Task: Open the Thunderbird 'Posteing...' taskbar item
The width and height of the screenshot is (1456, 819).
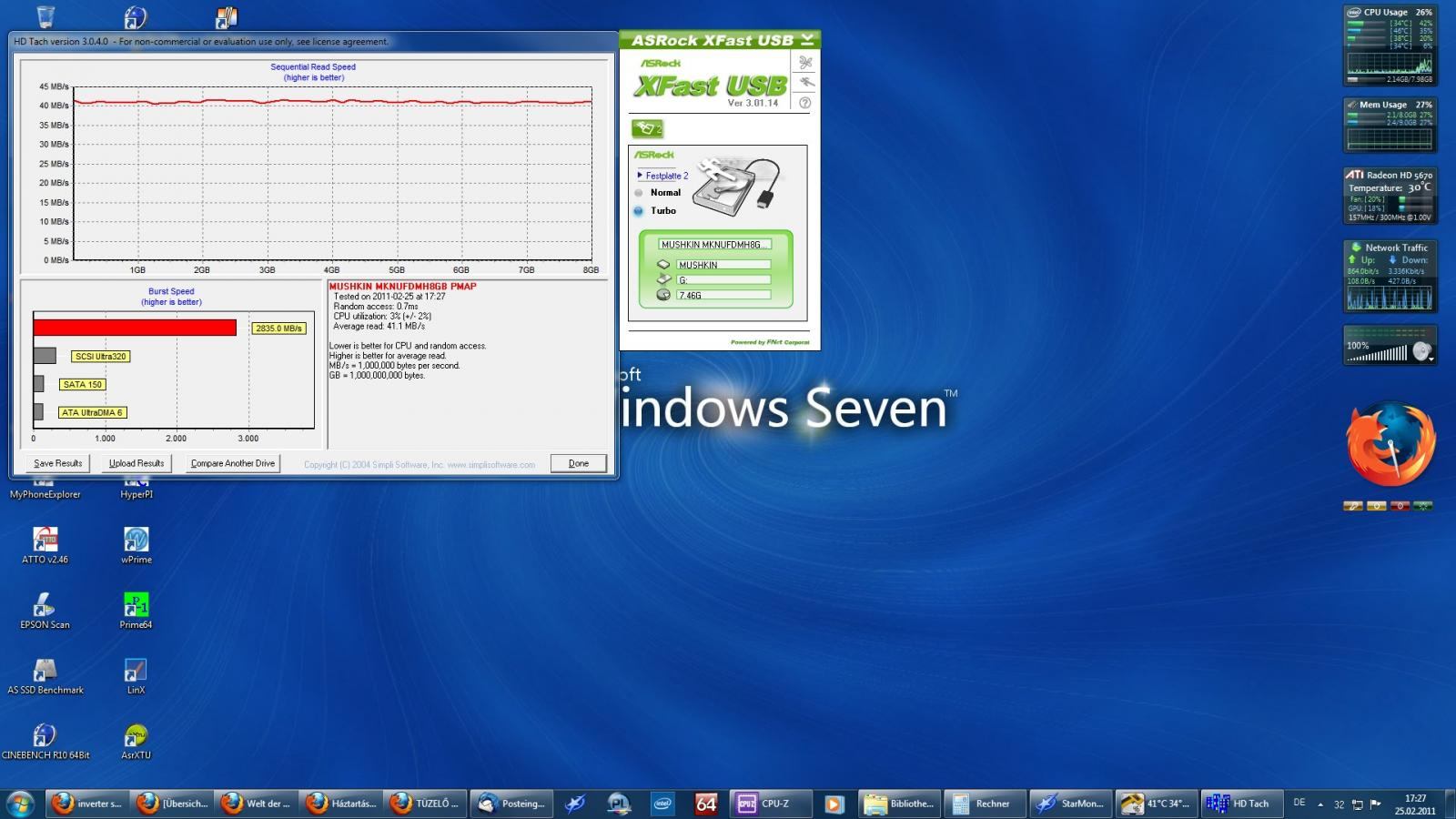Action: 511,804
